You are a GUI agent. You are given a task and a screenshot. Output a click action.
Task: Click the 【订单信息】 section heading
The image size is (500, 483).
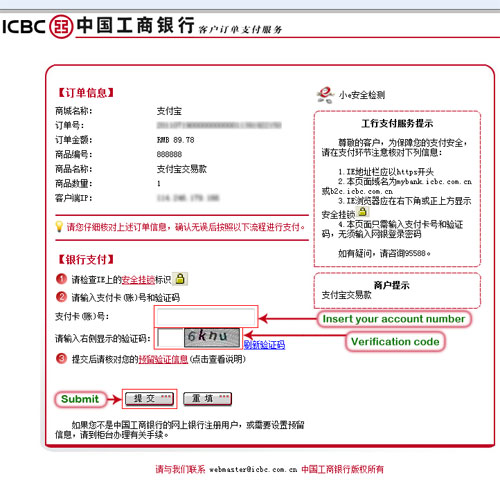coord(86,93)
